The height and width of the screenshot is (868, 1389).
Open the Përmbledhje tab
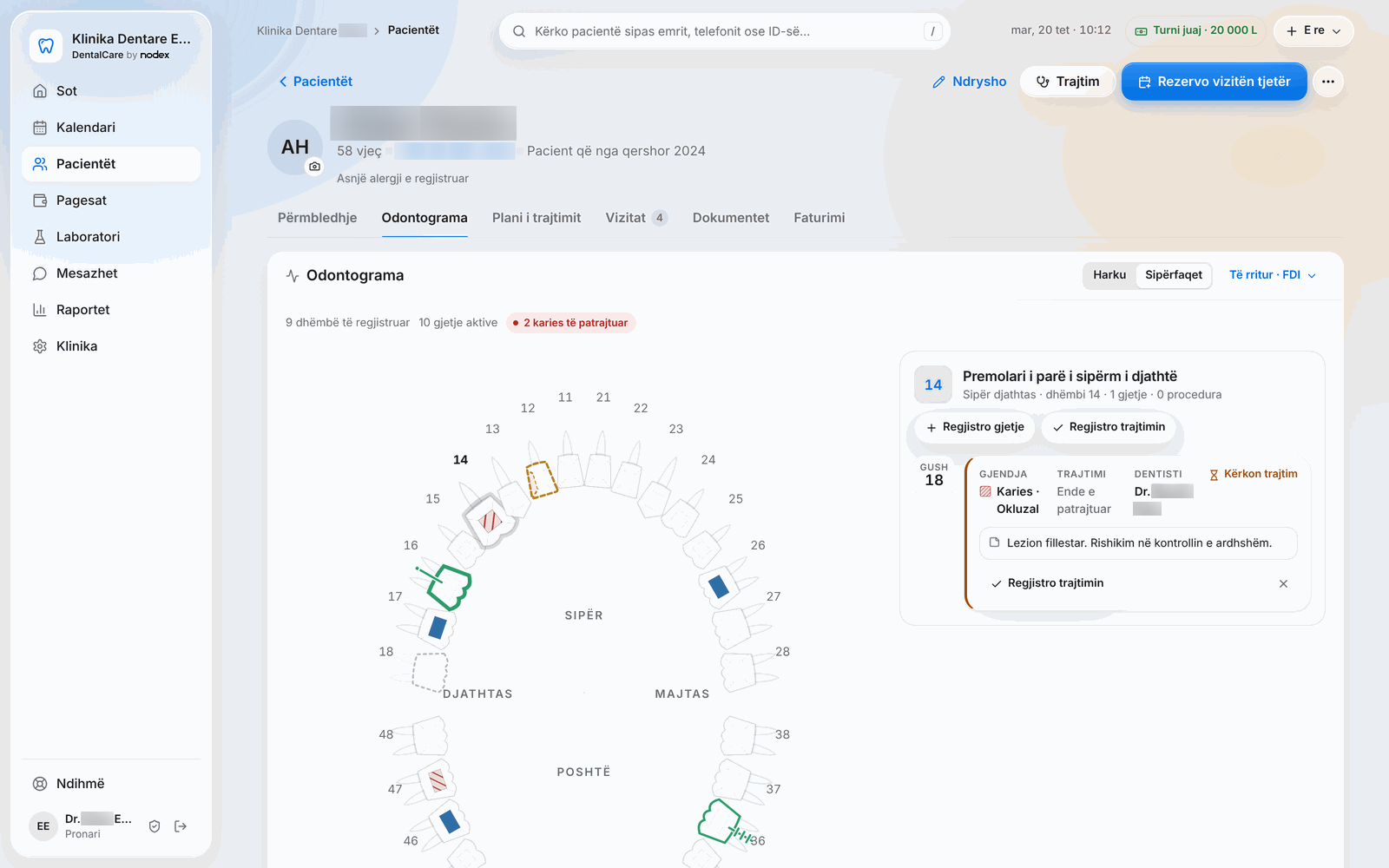[317, 218]
